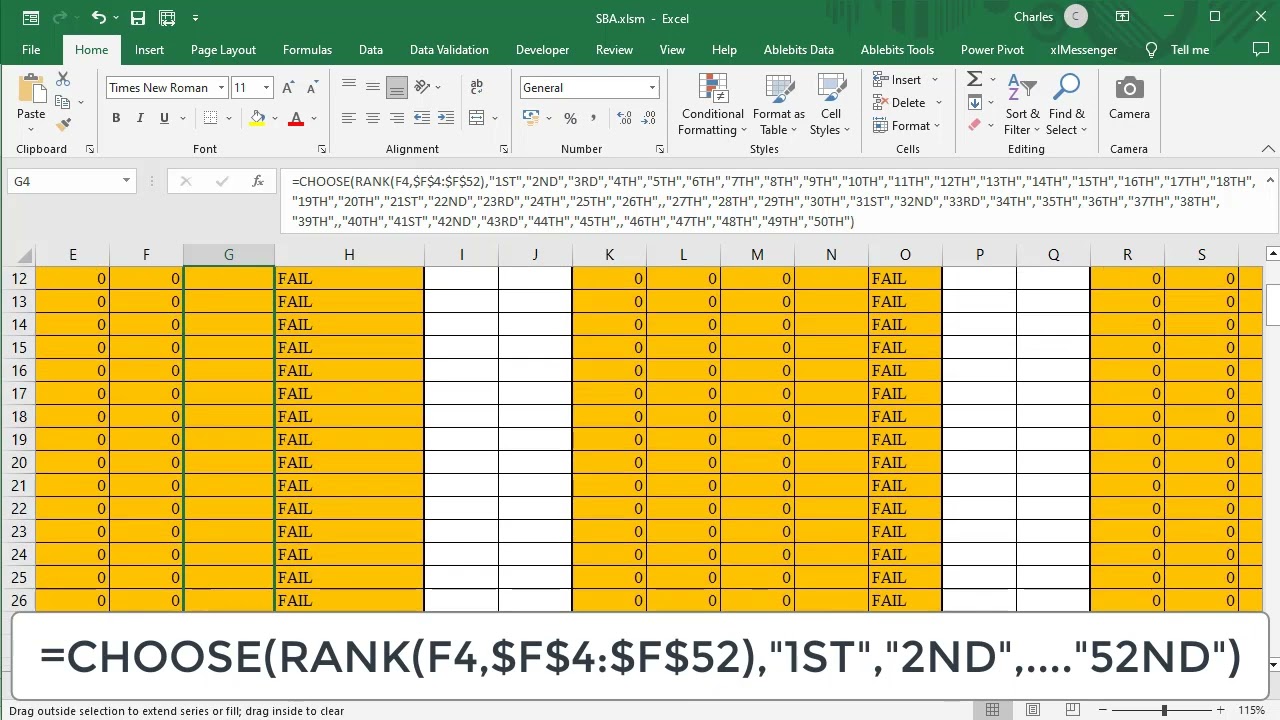1280x720 pixels.
Task: Click the Cut scissors icon
Action: pos(63,81)
